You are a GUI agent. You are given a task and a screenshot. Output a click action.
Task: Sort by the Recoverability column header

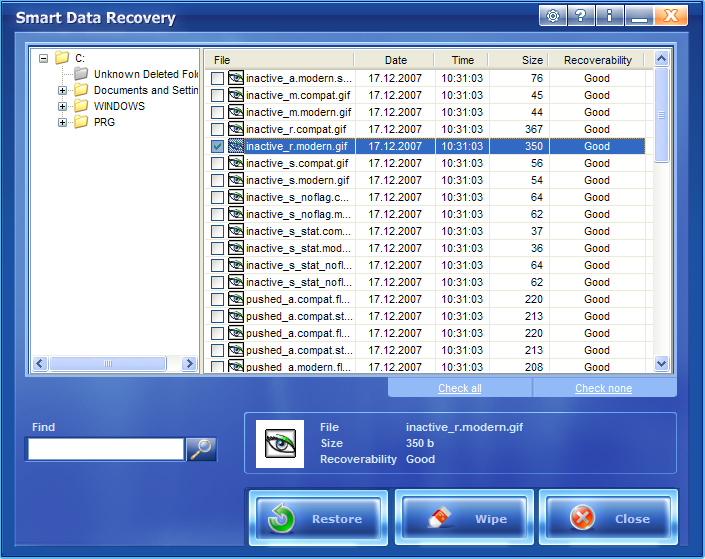(597, 60)
